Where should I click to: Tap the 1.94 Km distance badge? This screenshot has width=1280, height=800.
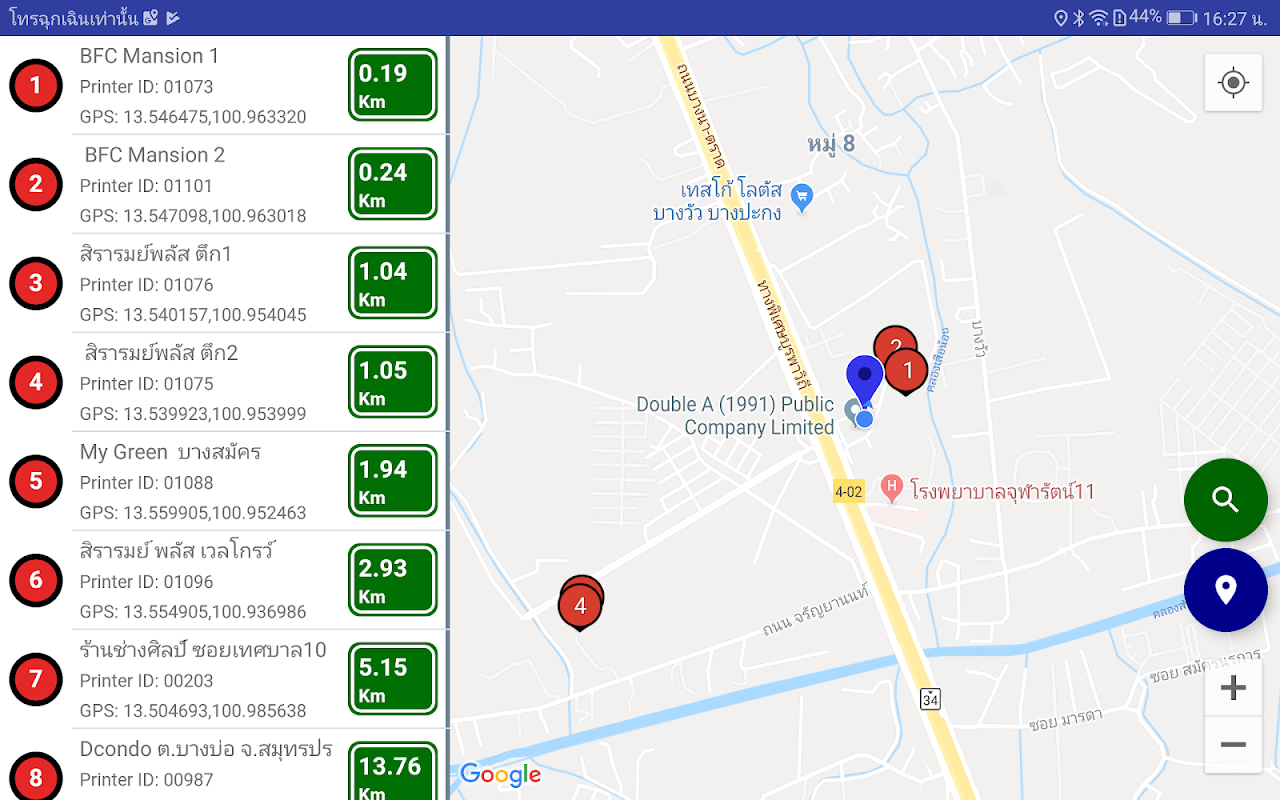[393, 481]
